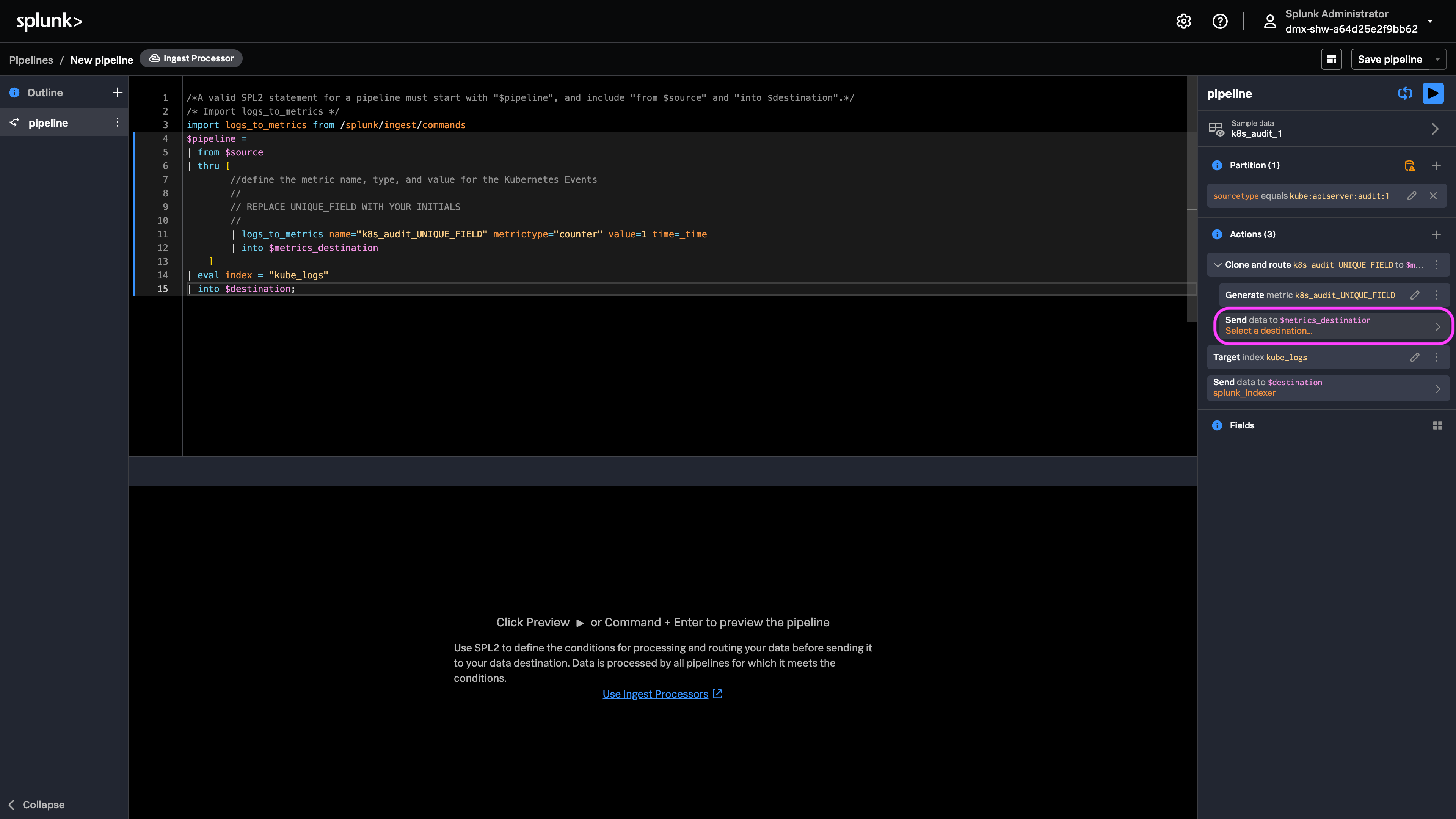Open Target index options menu
The width and height of the screenshot is (1456, 819).
1436,357
